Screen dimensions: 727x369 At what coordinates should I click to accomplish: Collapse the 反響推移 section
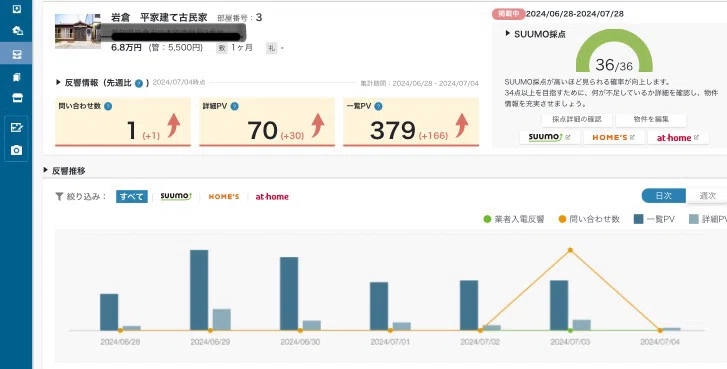coord(45,170)
